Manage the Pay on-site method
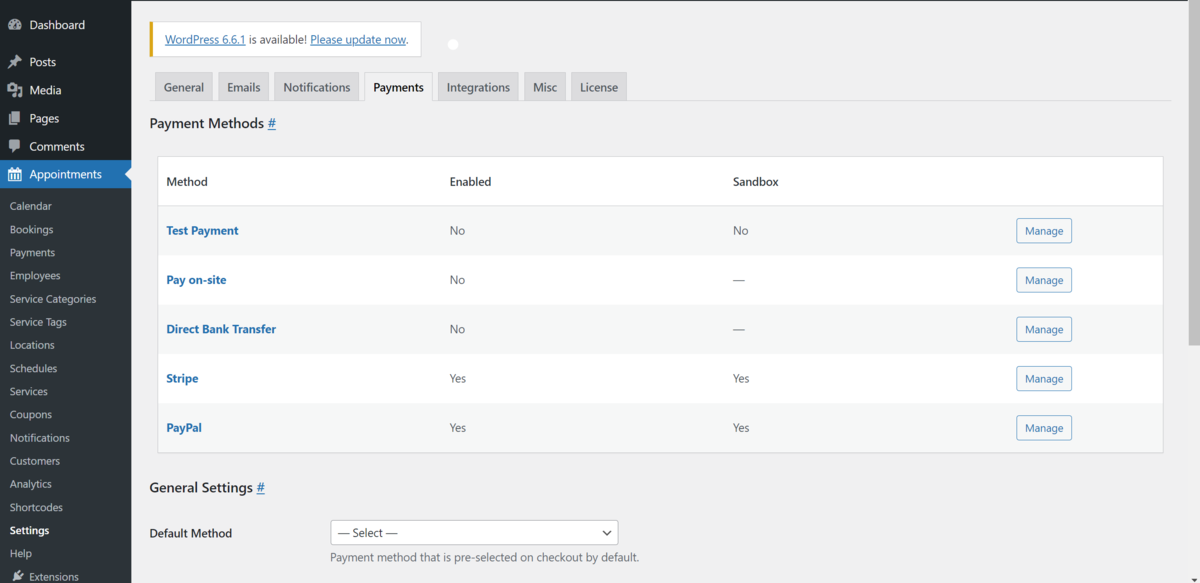 click(1044, 280)
